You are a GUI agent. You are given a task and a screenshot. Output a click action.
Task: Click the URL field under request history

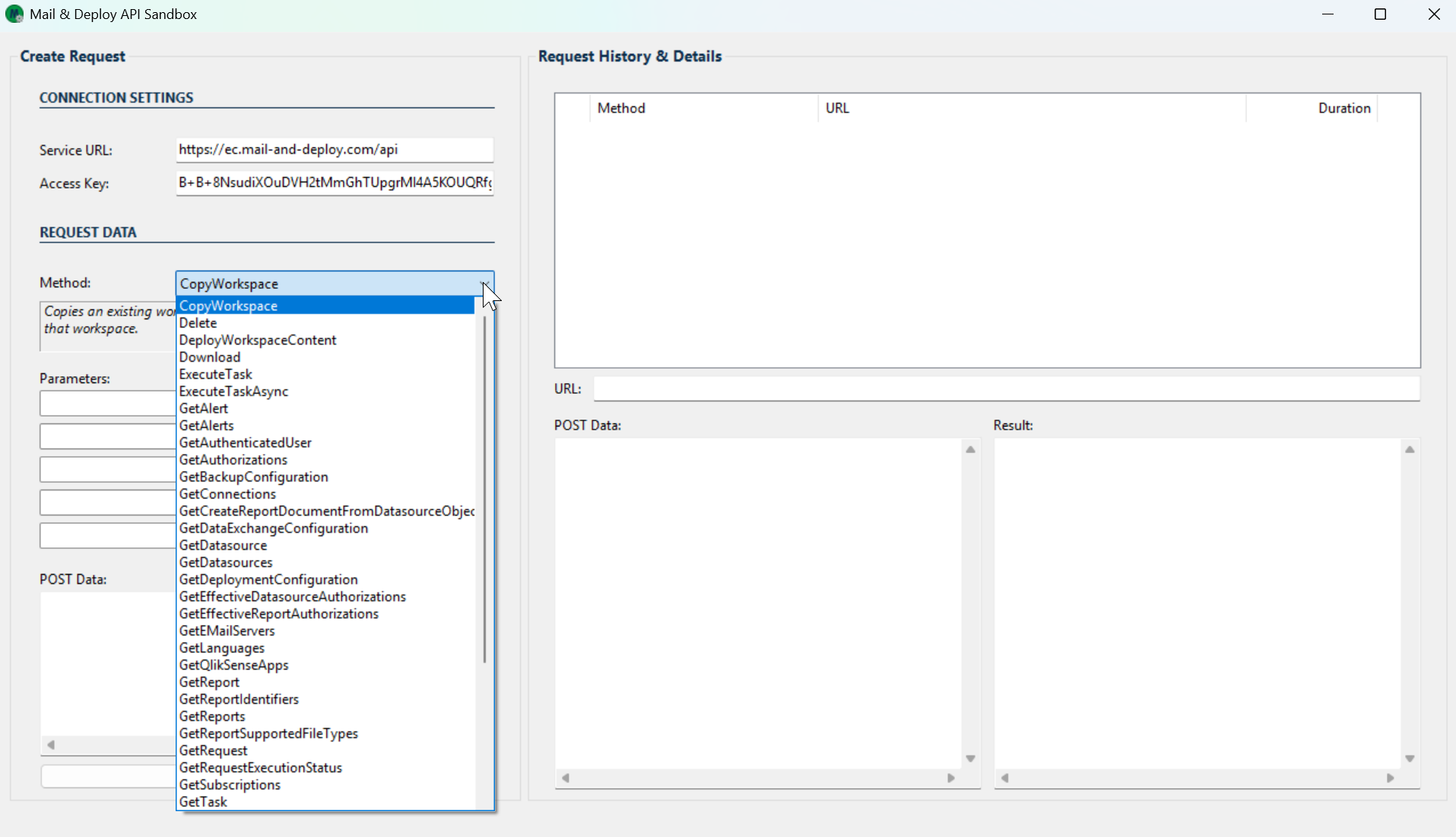(x=1006, y=388)
